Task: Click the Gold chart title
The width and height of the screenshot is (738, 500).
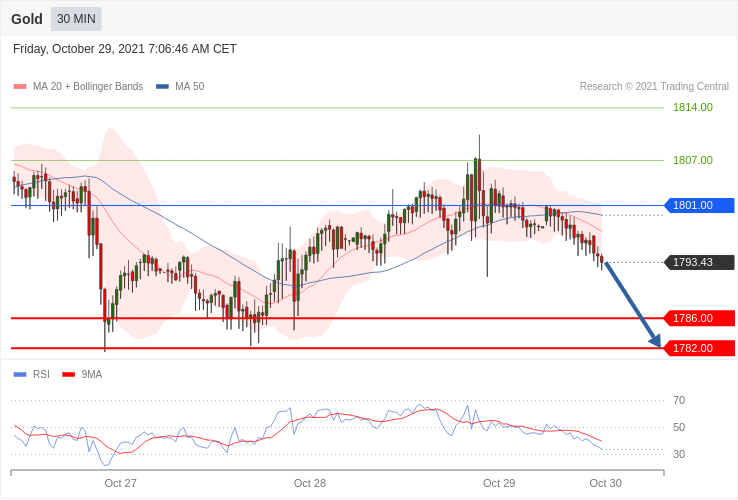Action: (x=27, y=19)
